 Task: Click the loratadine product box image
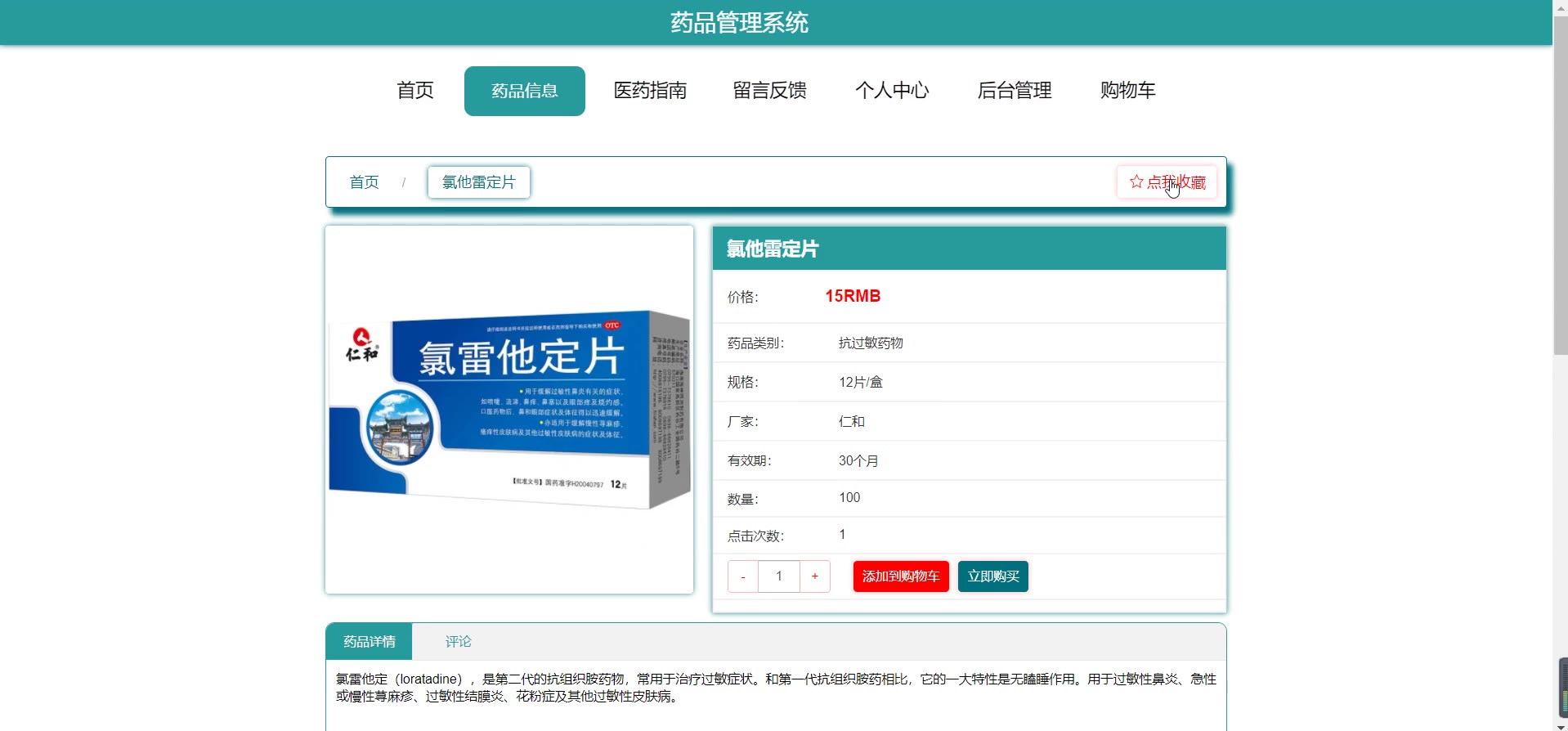point(509,410)
